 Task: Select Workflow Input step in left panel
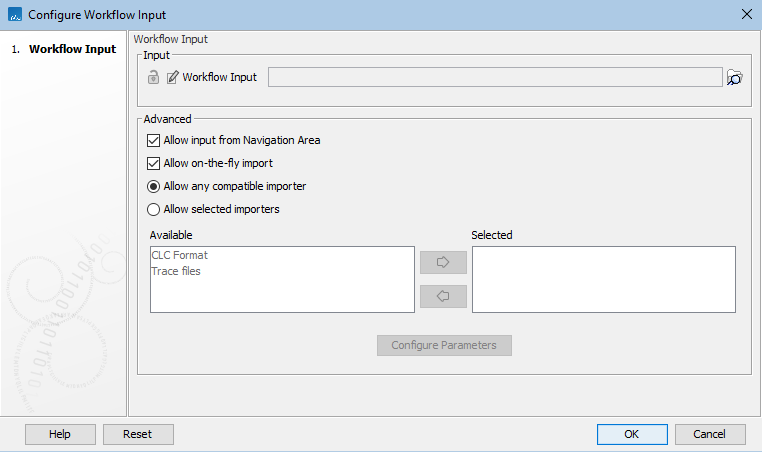coord(72,49)
